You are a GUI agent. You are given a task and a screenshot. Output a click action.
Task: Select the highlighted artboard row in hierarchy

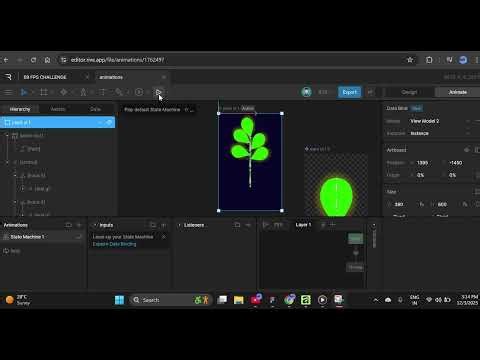(x=57, y=122)
